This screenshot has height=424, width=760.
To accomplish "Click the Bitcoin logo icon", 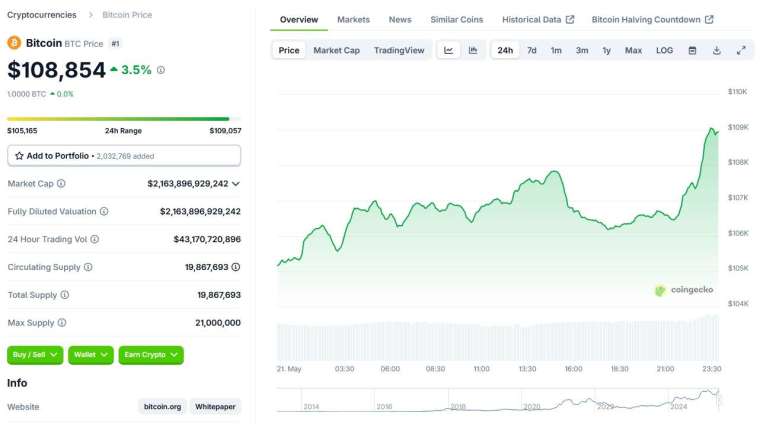I will (x=14, y=43).
